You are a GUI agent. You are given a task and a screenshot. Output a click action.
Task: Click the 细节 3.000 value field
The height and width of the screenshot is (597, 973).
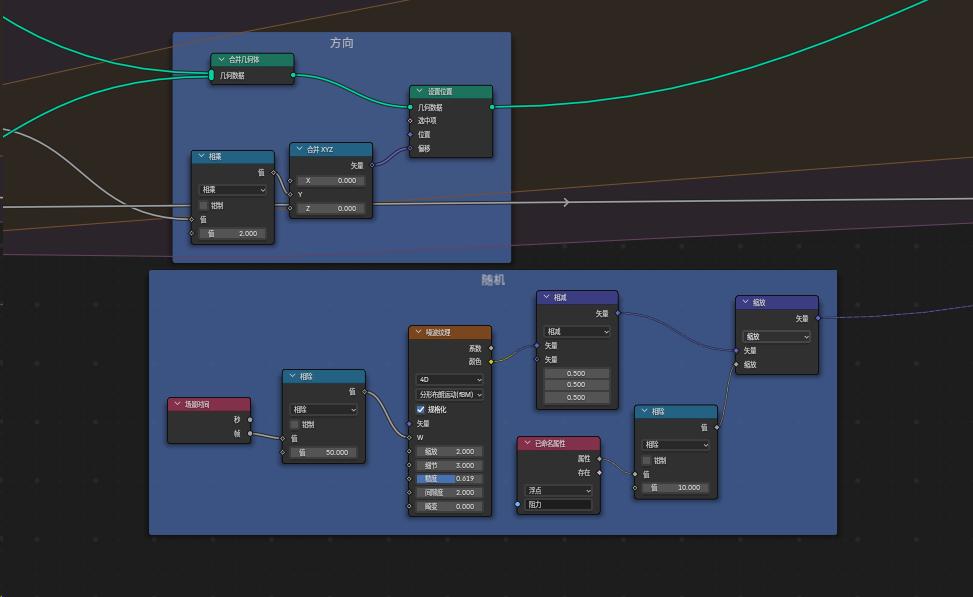click(x=449, y=465)
